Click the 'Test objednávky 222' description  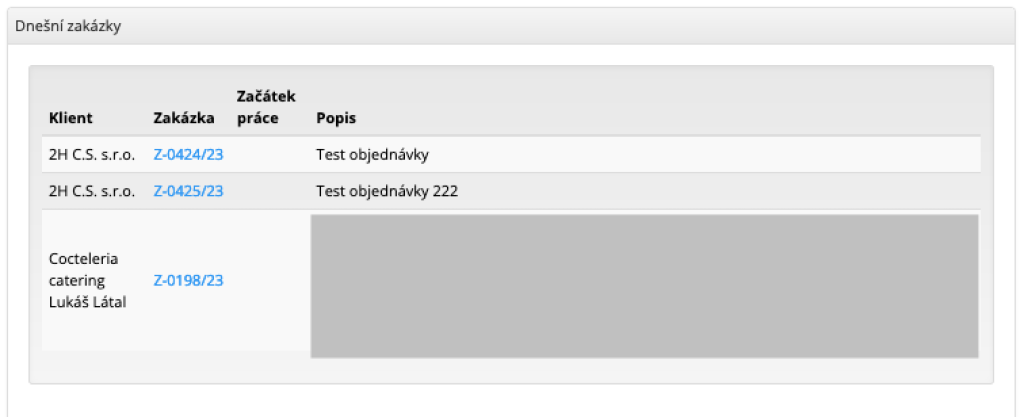coord(386,191)
